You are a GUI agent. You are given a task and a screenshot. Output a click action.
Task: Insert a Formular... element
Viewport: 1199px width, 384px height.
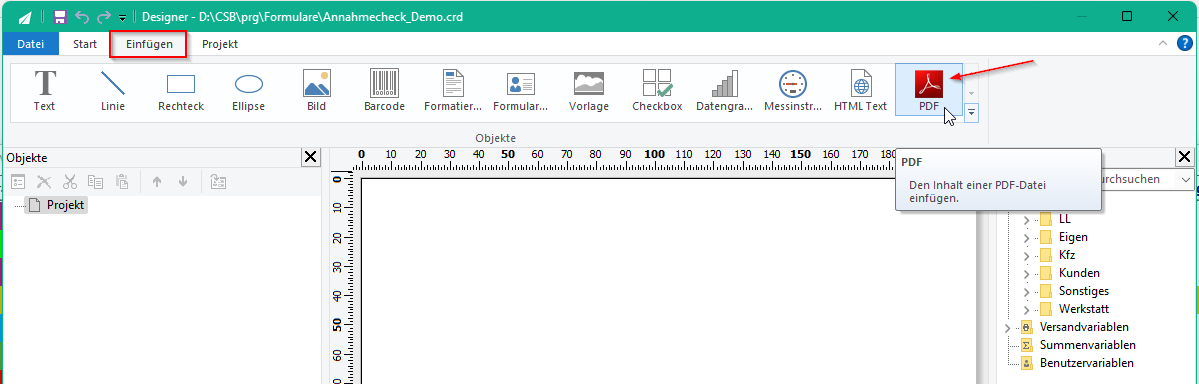click(x=521, y=90)
